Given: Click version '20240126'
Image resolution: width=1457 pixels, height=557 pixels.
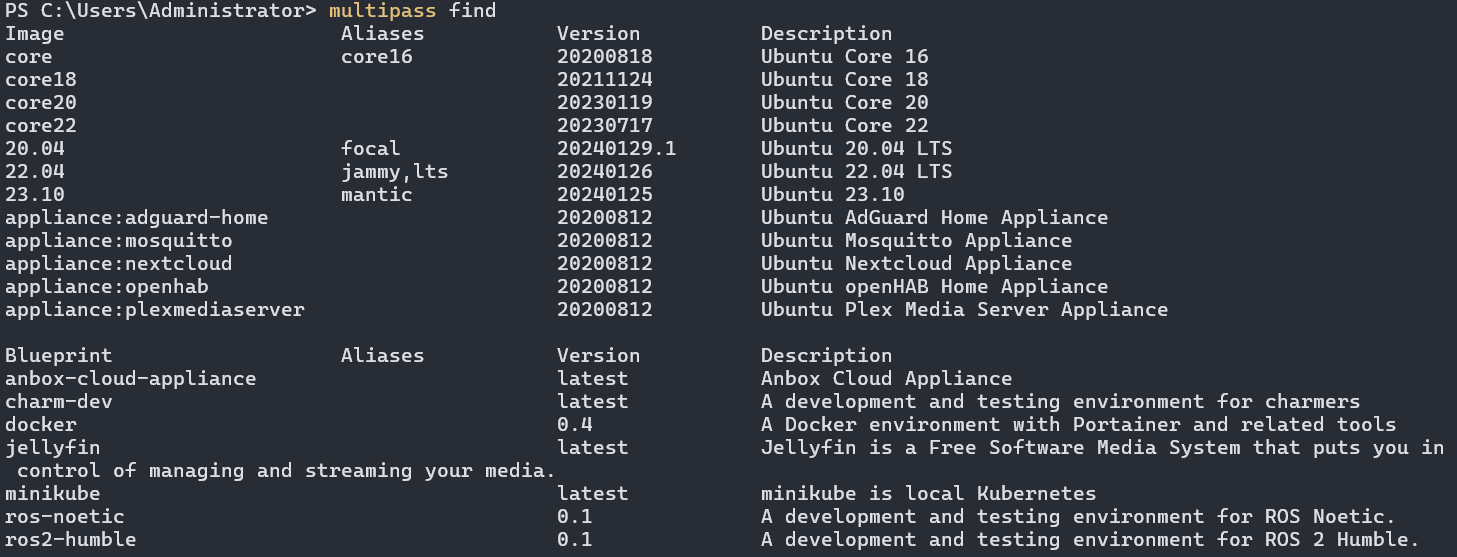Looking at the screenshot, I should tap(605, 171).
